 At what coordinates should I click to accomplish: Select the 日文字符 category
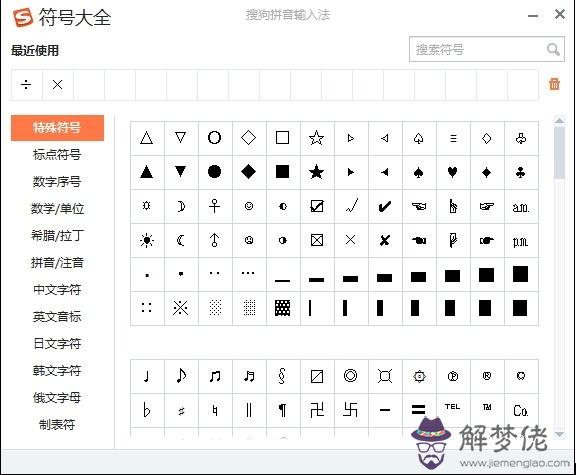tap(57, 343)
